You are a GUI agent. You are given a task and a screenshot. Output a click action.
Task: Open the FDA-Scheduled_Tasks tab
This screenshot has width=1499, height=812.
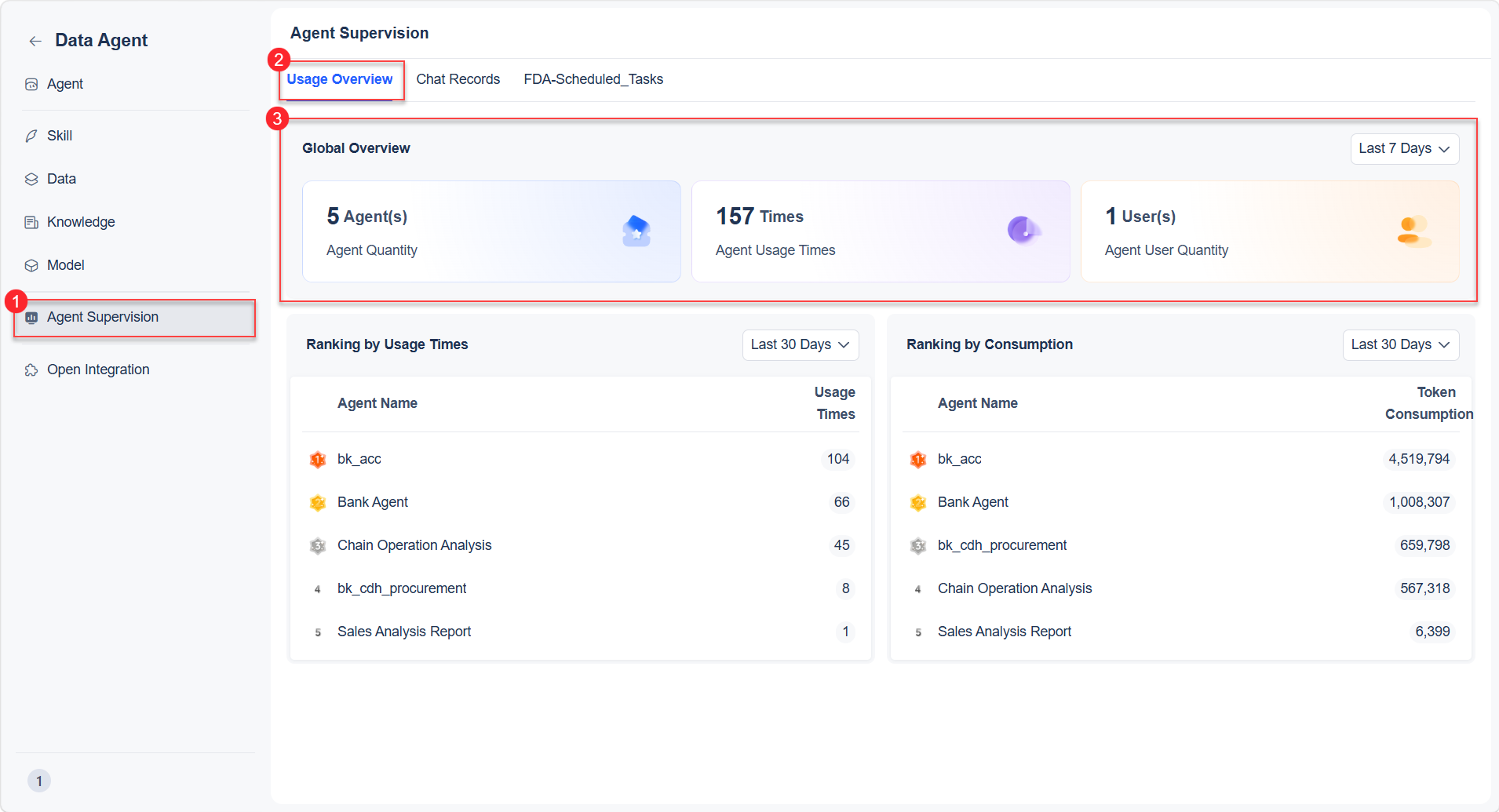(593, 80)
